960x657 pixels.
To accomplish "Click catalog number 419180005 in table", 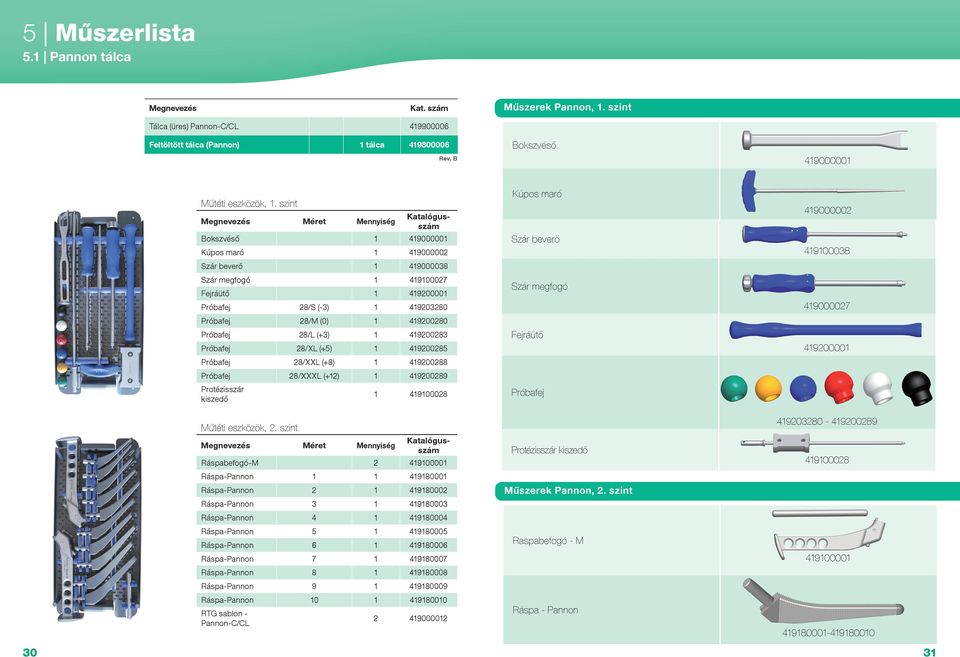I will (428, 531).
